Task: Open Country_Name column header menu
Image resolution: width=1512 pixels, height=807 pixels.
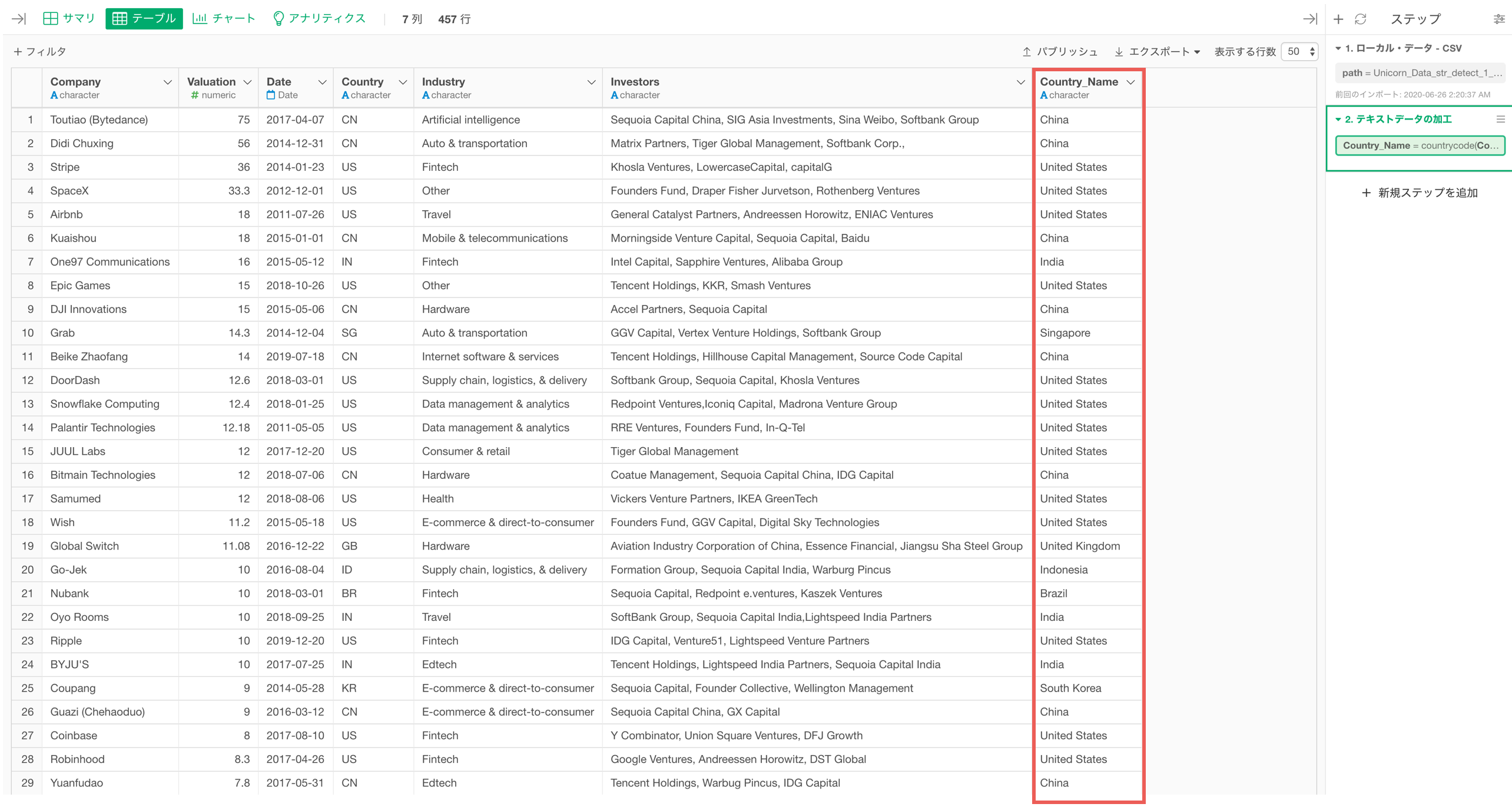Action: (1130, 82)
